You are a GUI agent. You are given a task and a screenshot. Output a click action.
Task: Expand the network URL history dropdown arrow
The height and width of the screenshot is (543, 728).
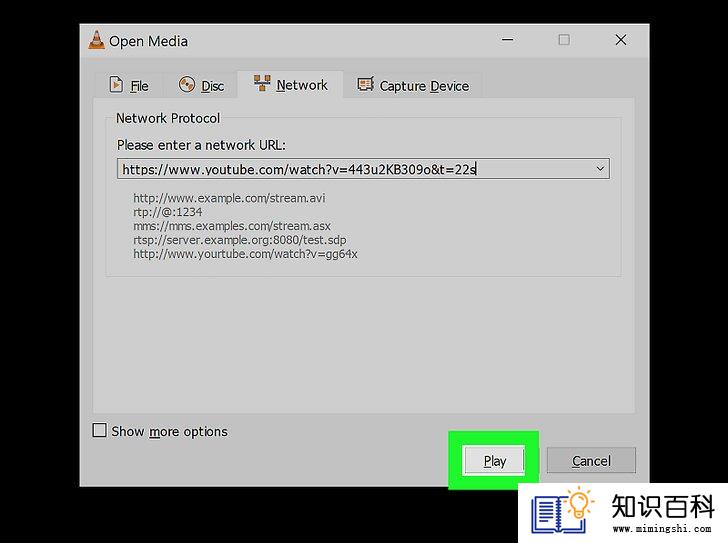pyautogui.click(x=600, y=168)
